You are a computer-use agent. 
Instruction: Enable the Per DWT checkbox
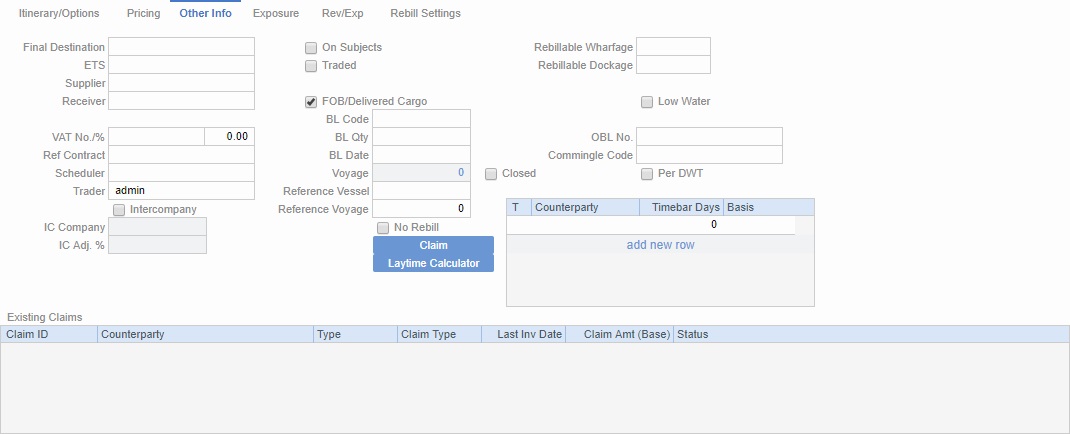tap(647, 174)
